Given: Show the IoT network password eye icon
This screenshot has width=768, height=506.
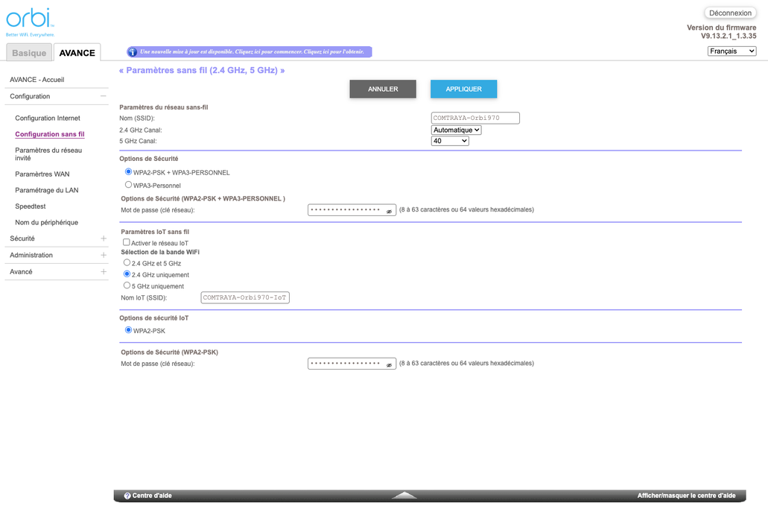Looking at the screenshot, I should [x=389, y=364].
